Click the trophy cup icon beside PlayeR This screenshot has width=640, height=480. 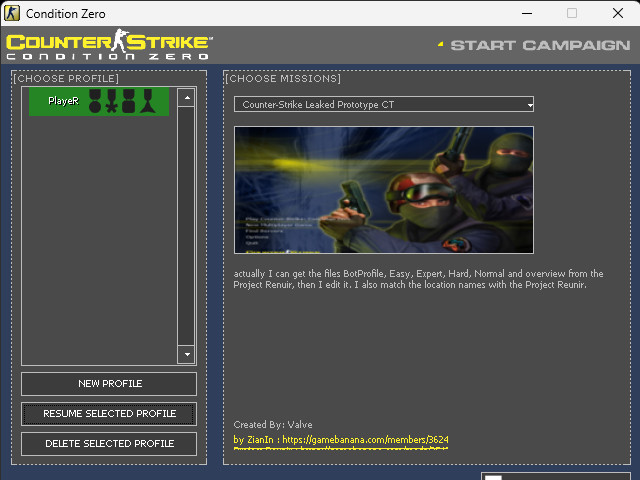tap(147, 101)
